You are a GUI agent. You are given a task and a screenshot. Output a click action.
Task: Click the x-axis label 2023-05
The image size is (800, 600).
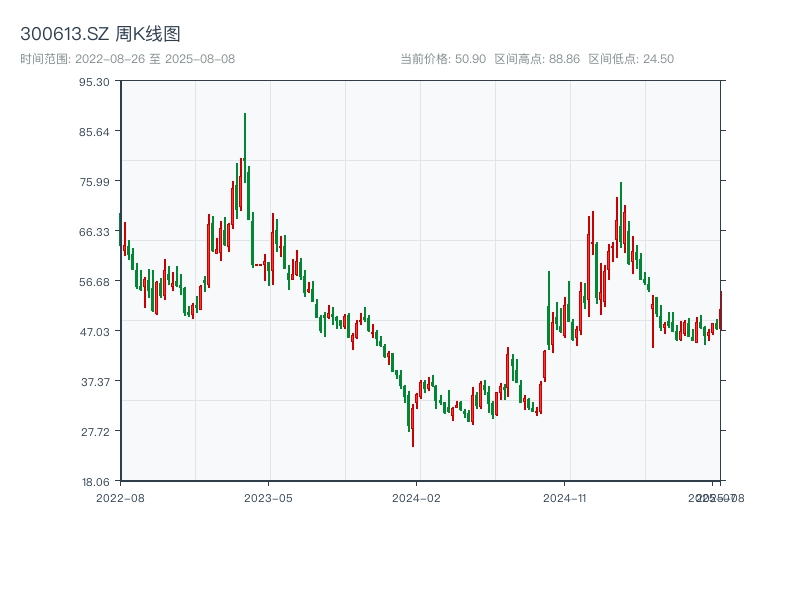268,498
